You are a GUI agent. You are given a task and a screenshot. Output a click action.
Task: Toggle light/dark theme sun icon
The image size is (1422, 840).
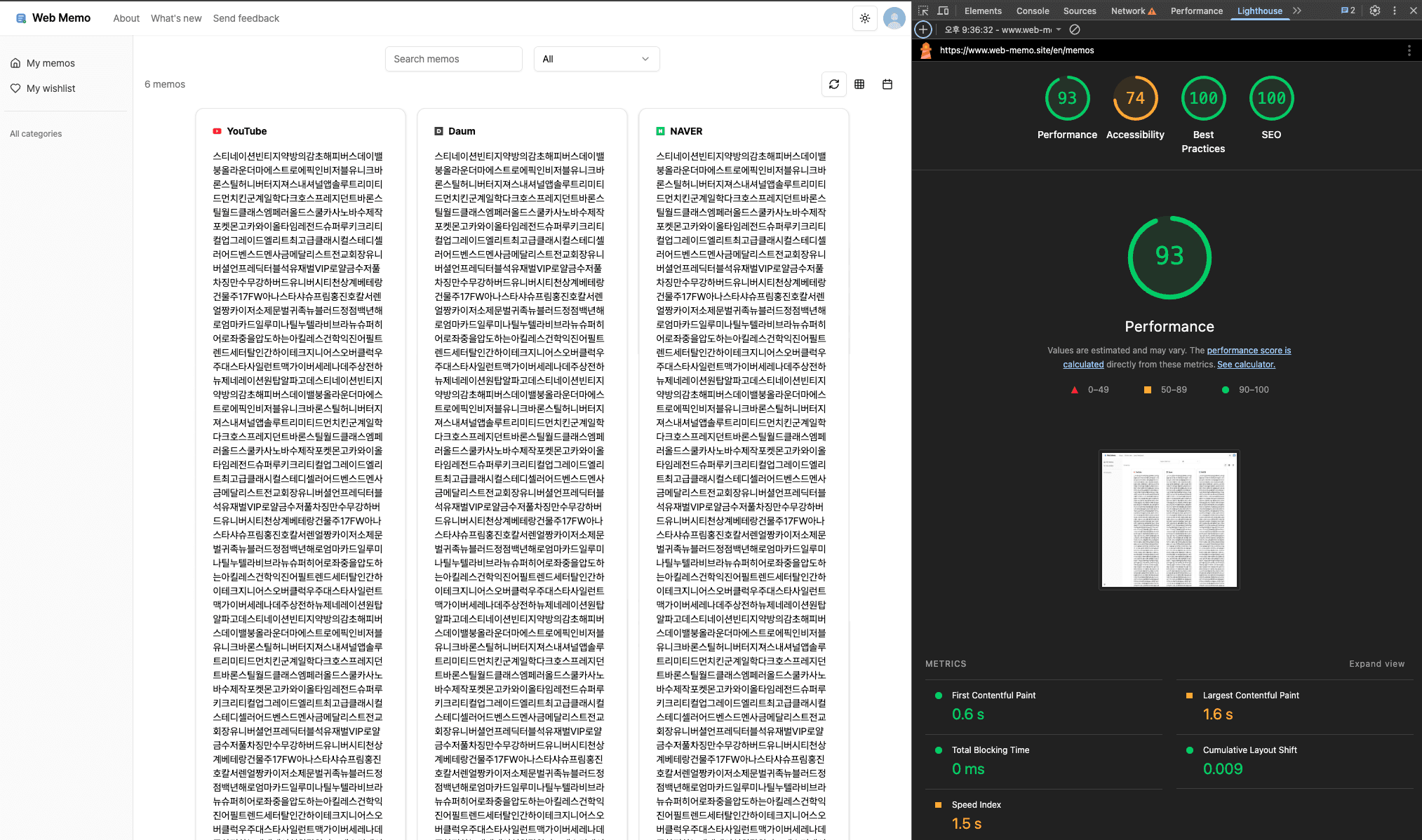(864, 18)
